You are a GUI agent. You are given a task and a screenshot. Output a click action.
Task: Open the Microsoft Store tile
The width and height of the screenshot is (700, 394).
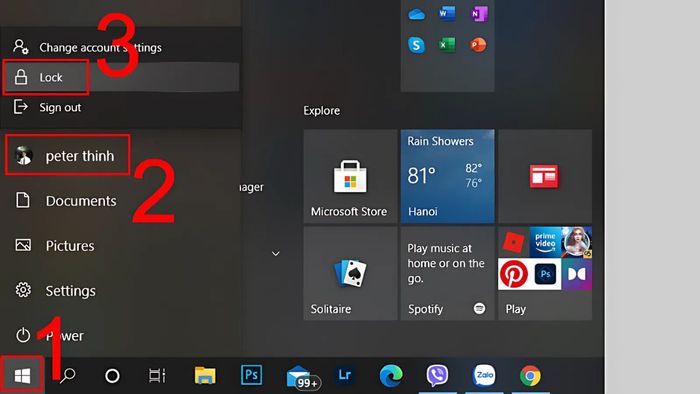tap(350, 176)
